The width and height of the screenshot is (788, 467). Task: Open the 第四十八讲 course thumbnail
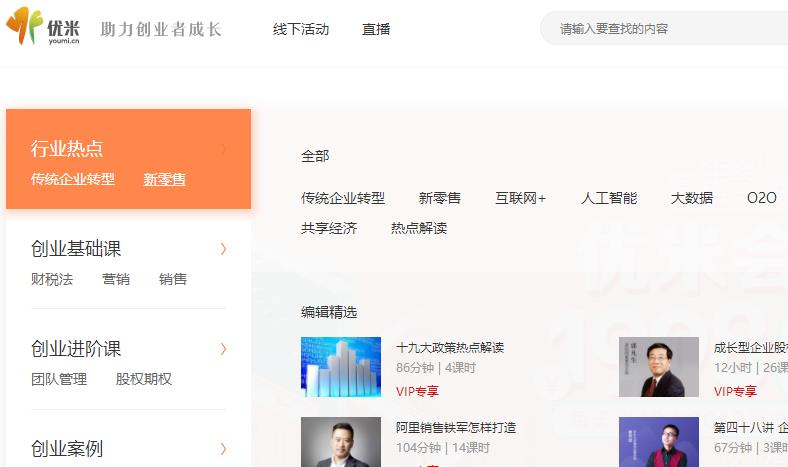coord(658,442)
